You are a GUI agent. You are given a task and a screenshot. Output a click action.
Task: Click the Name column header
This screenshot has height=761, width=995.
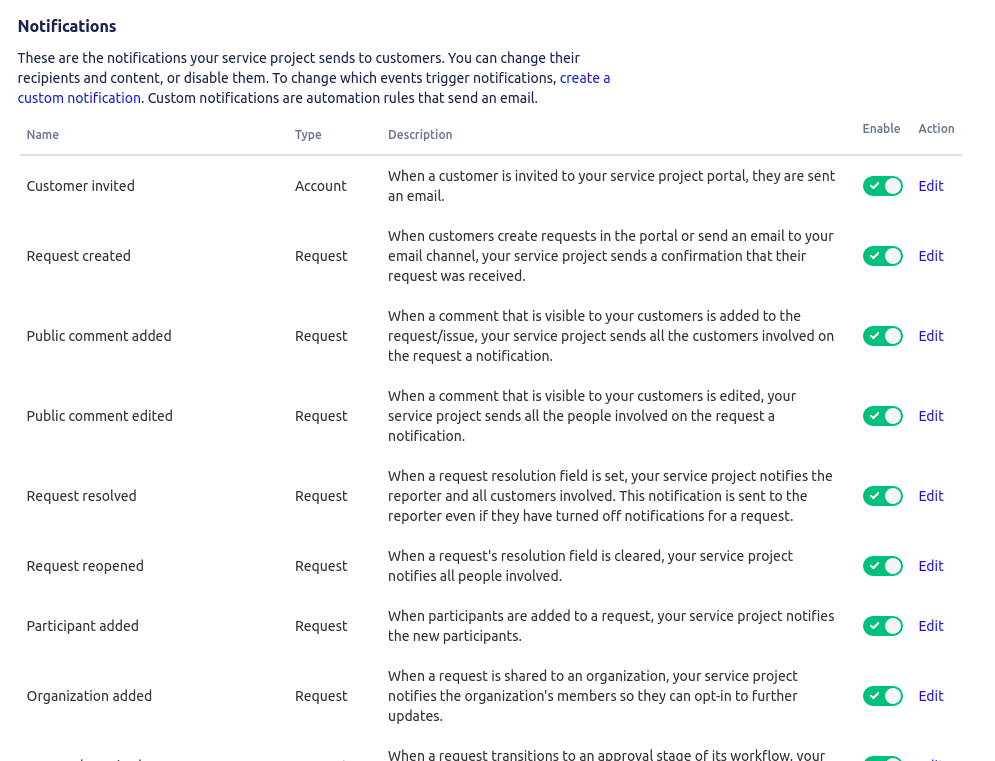[43, 135]
